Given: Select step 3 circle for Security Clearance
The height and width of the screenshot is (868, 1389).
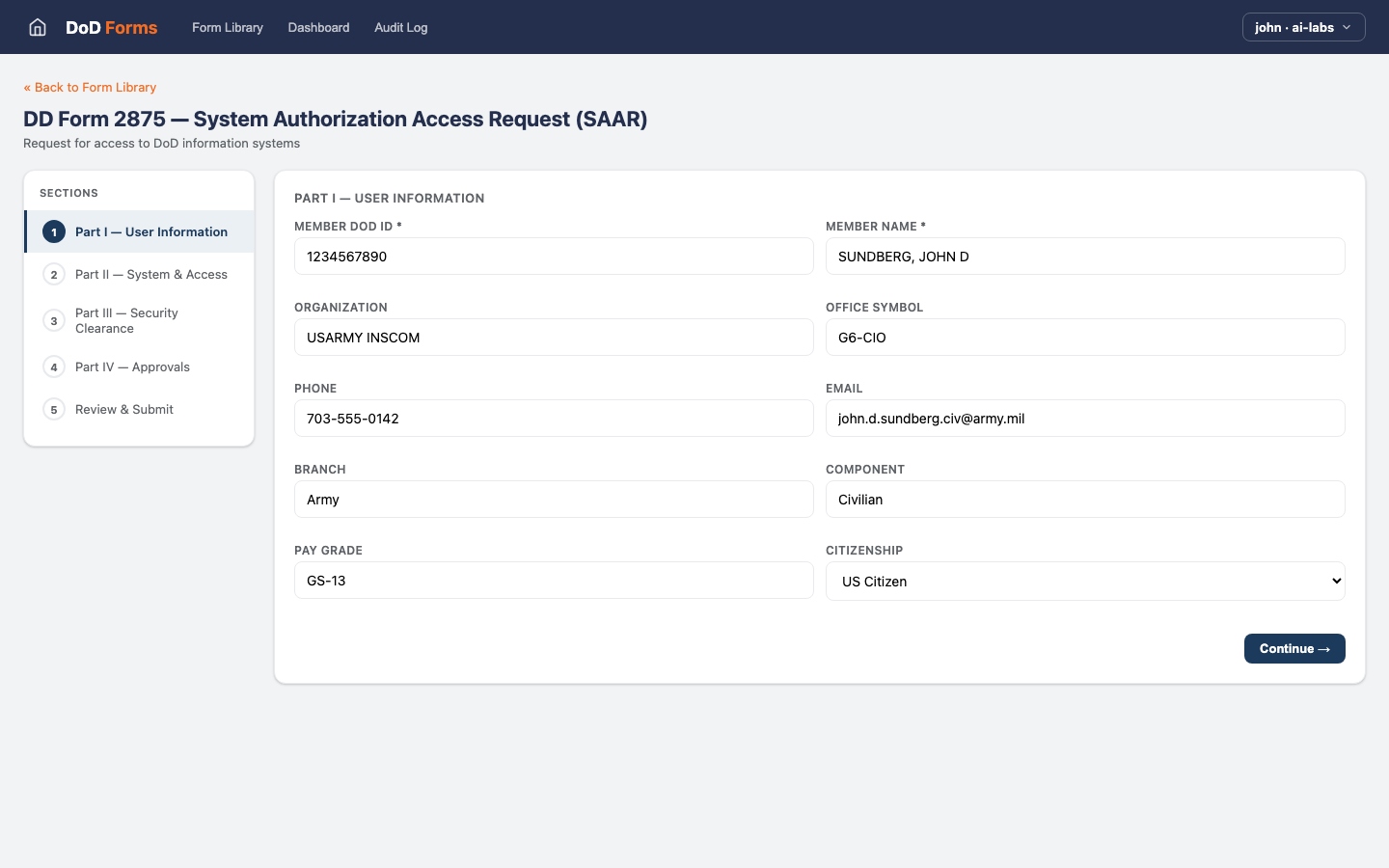Looking at the screenshot, I should click(54, 321).
